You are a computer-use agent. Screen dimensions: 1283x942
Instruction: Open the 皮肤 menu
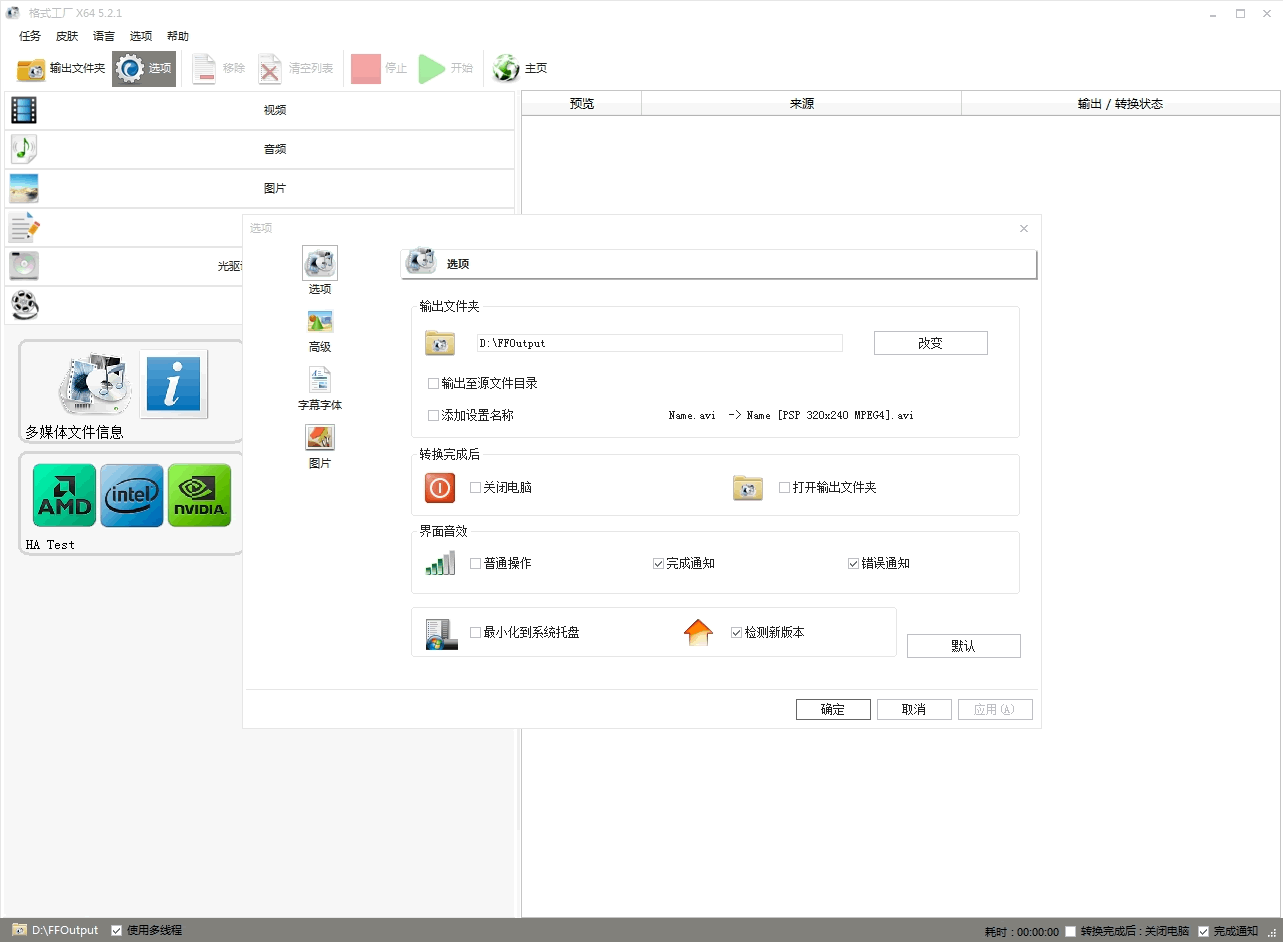(67, 36)
